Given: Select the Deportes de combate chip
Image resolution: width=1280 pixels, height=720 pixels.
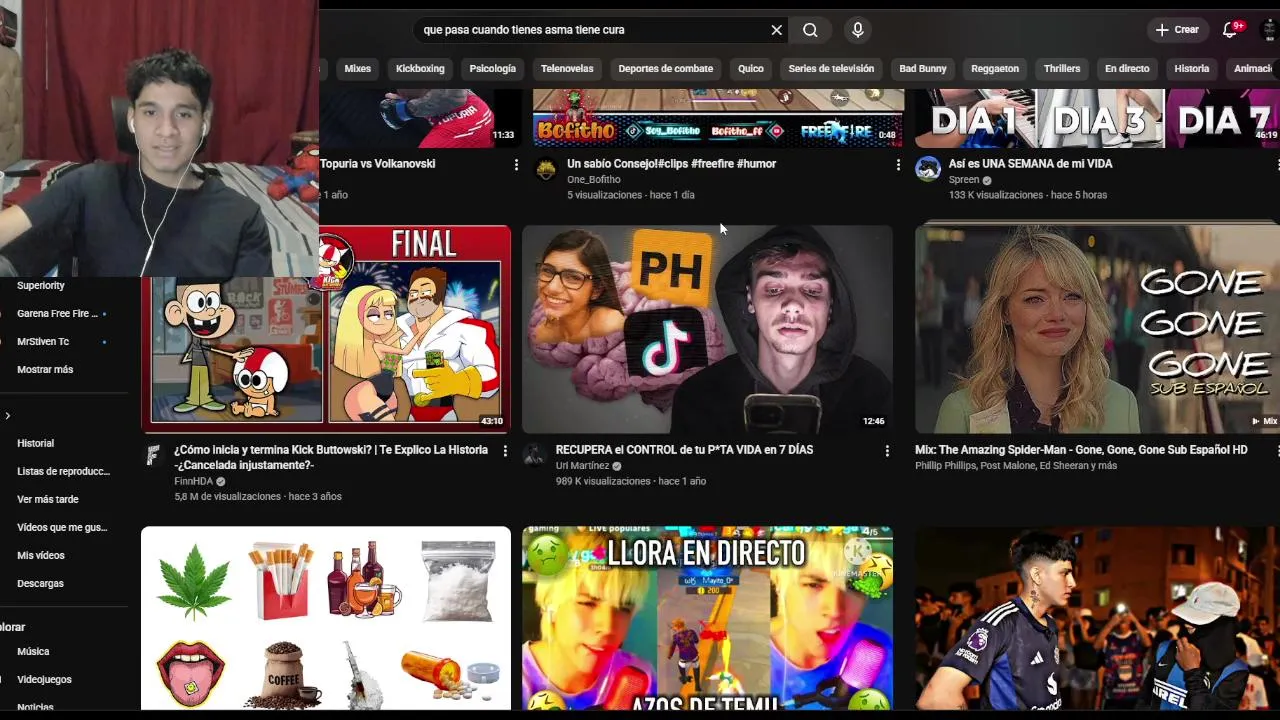Looking at the screenshot, I should coord(665,69).
